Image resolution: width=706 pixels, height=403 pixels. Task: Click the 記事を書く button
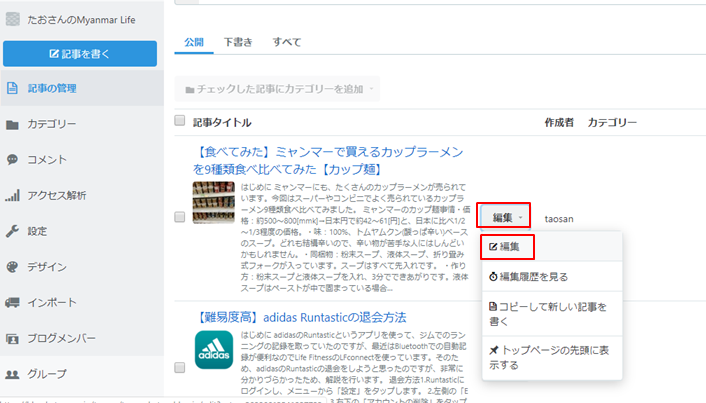tap(80, 54)
